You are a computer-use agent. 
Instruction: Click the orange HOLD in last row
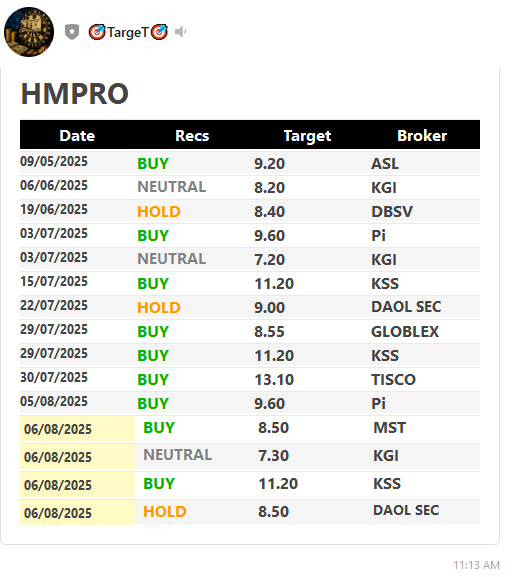165,512
